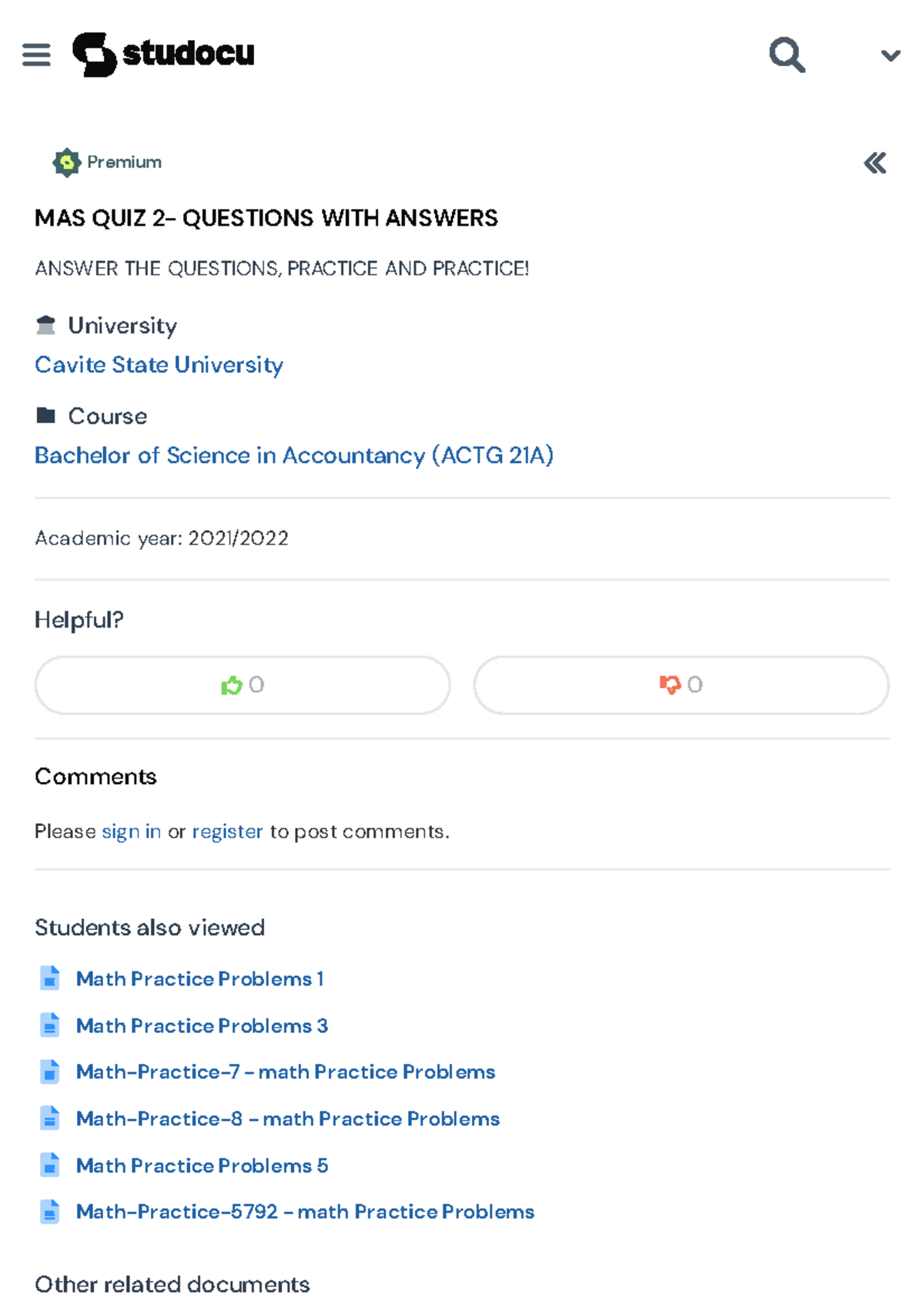The image size is (924, 1308).
Task: Toggle the thumbs down vote
Action: 681,685
